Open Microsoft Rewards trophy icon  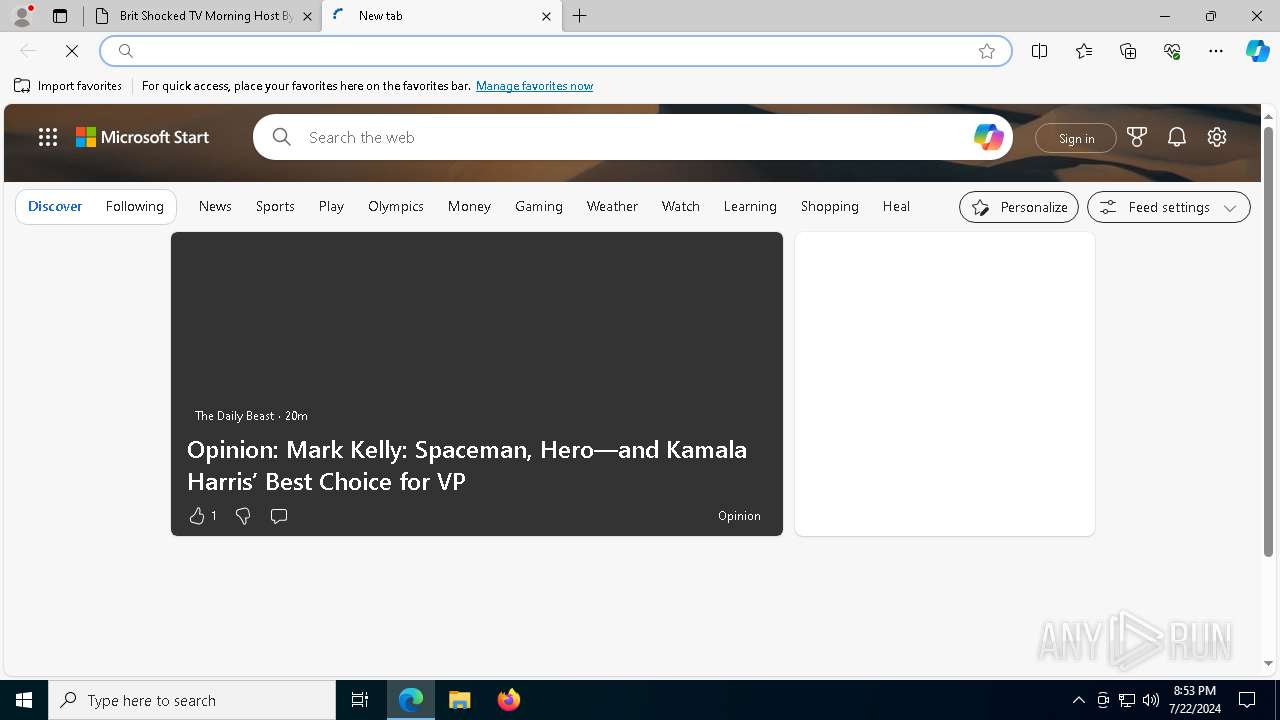(1137, 137)
